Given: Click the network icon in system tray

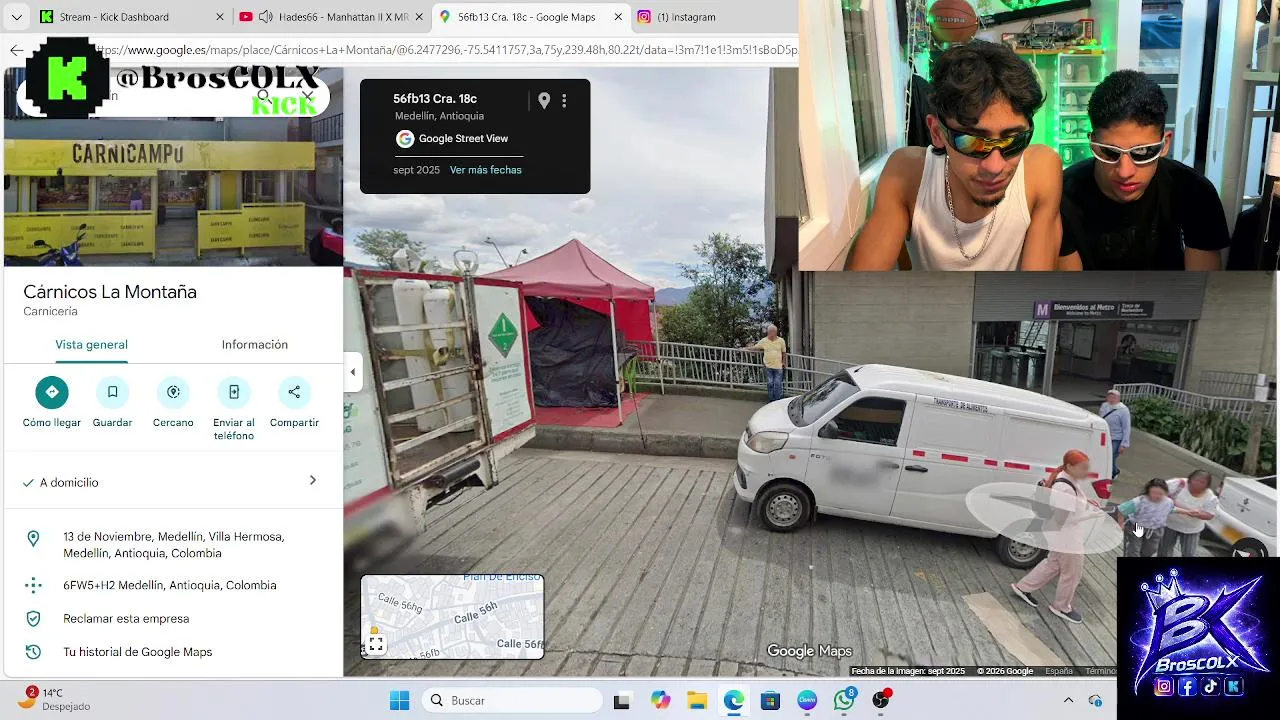Looking at the screenshot, I should coord(1095,700).
